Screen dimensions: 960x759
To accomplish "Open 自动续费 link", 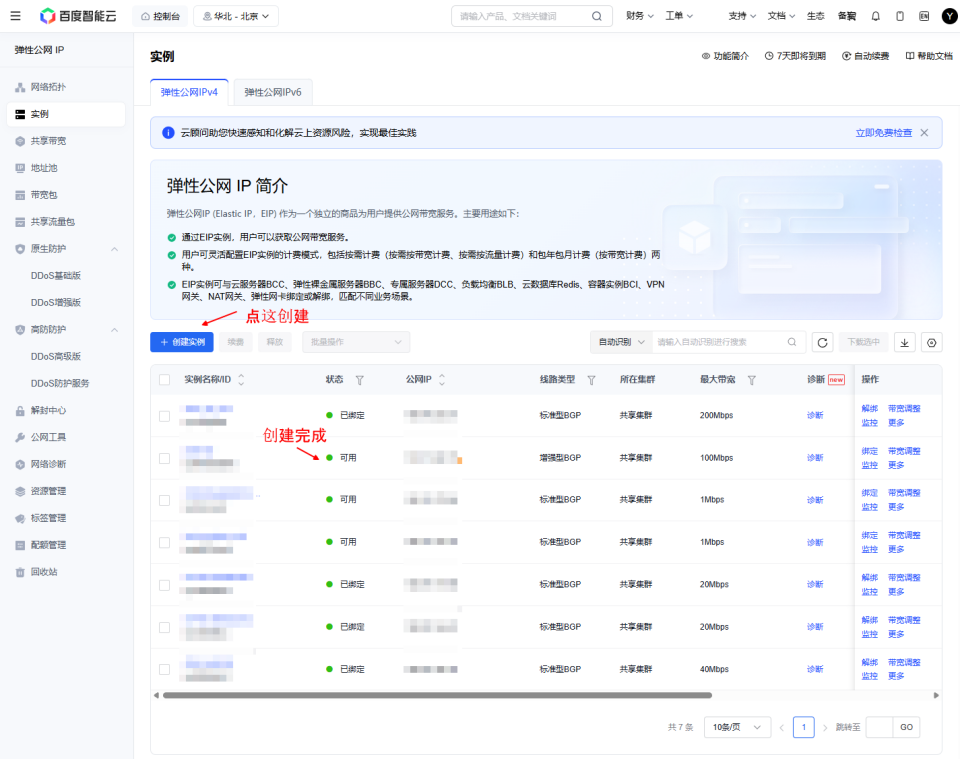I will tap(865, 56).
